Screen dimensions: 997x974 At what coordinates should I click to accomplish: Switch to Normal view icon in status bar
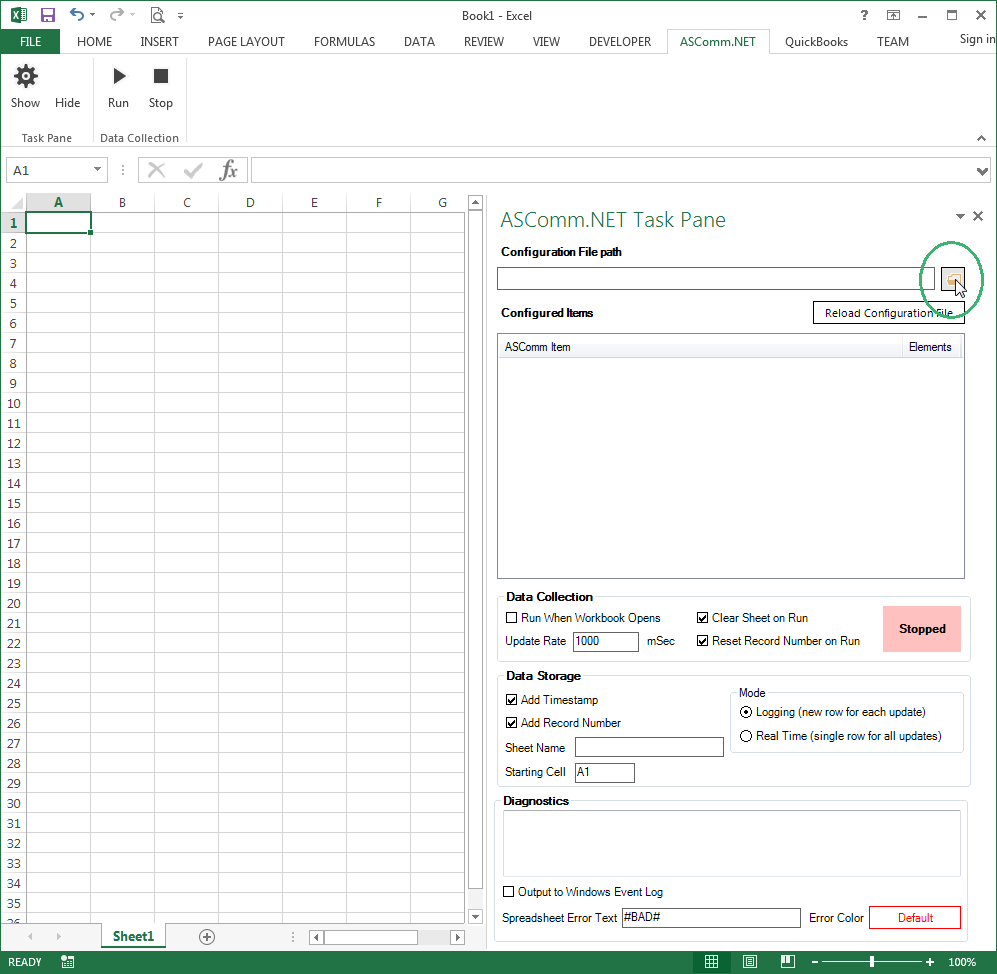[x=712, y=962]
